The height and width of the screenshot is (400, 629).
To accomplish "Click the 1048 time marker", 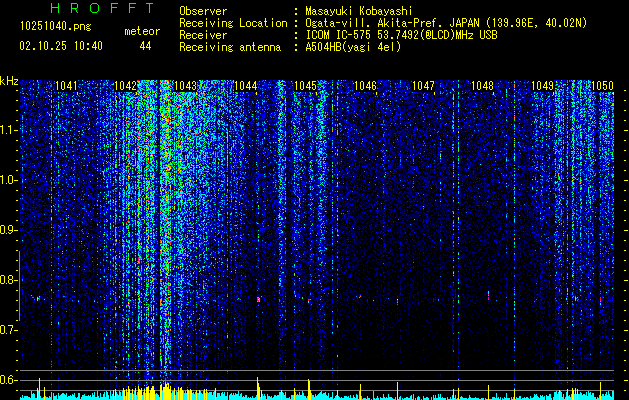I will coord(482,86).
